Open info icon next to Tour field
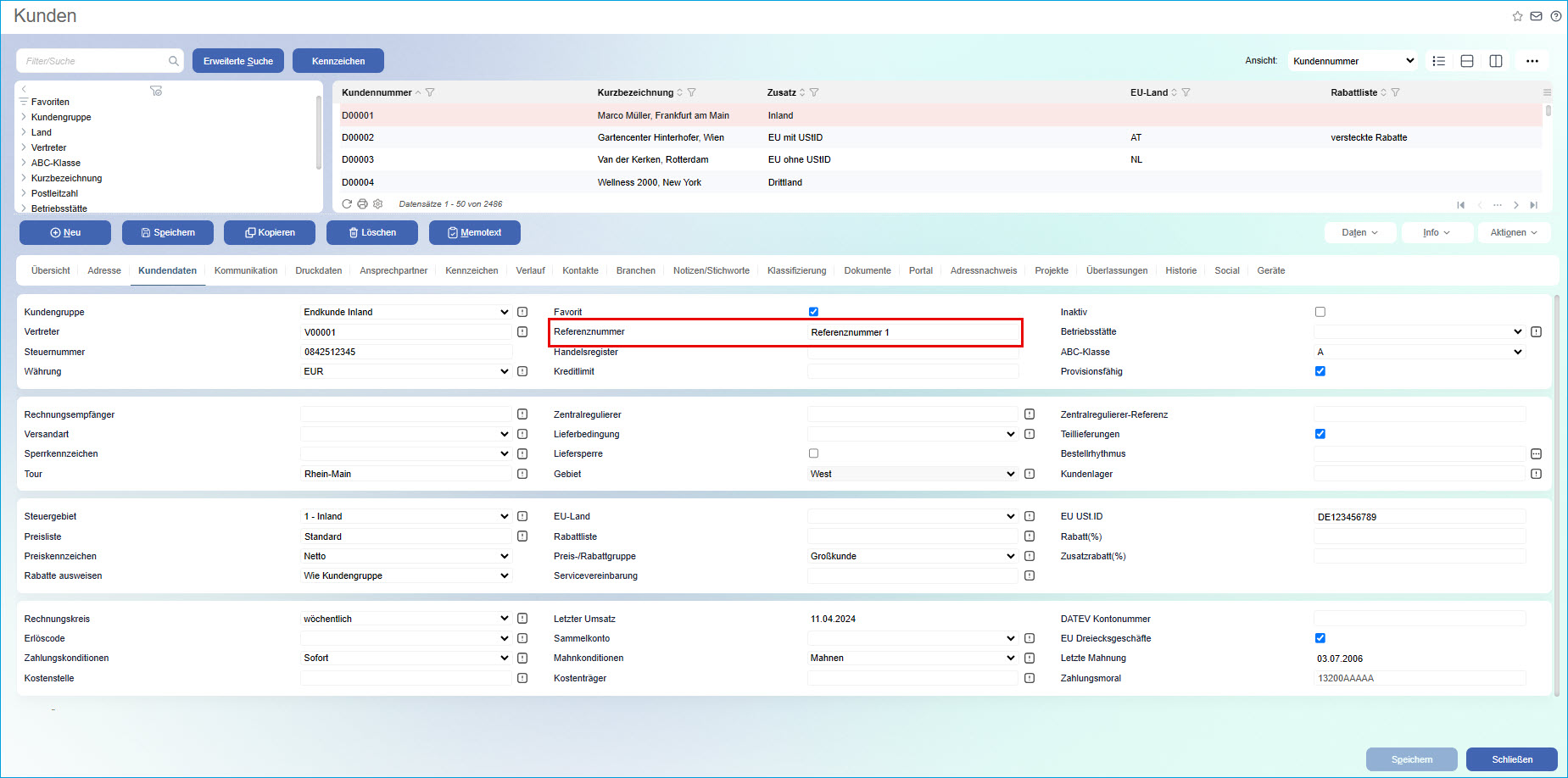The width and height of the screenshot is (1568, 778). pos(522,474)
